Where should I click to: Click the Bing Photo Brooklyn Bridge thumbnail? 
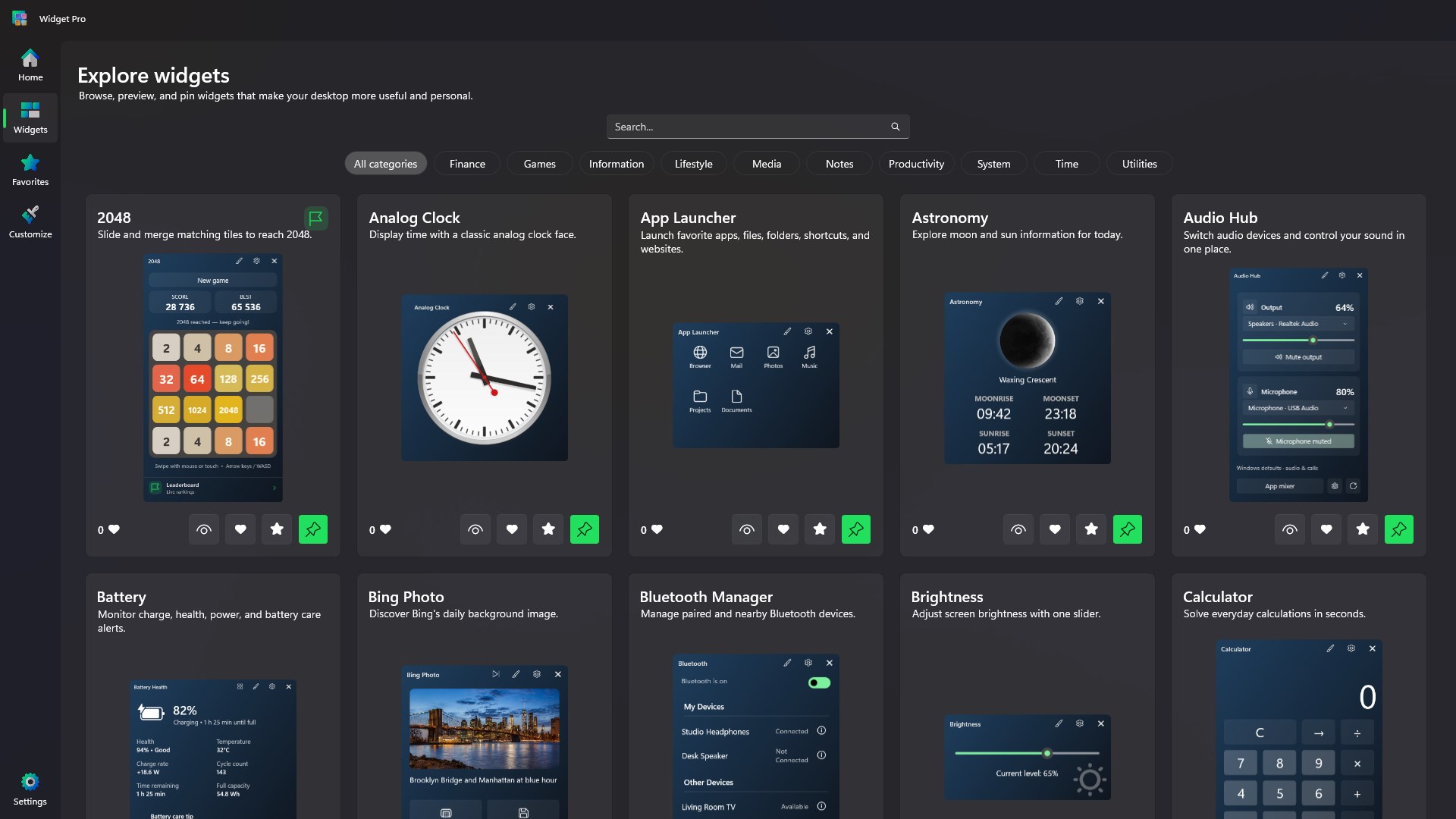485,729
